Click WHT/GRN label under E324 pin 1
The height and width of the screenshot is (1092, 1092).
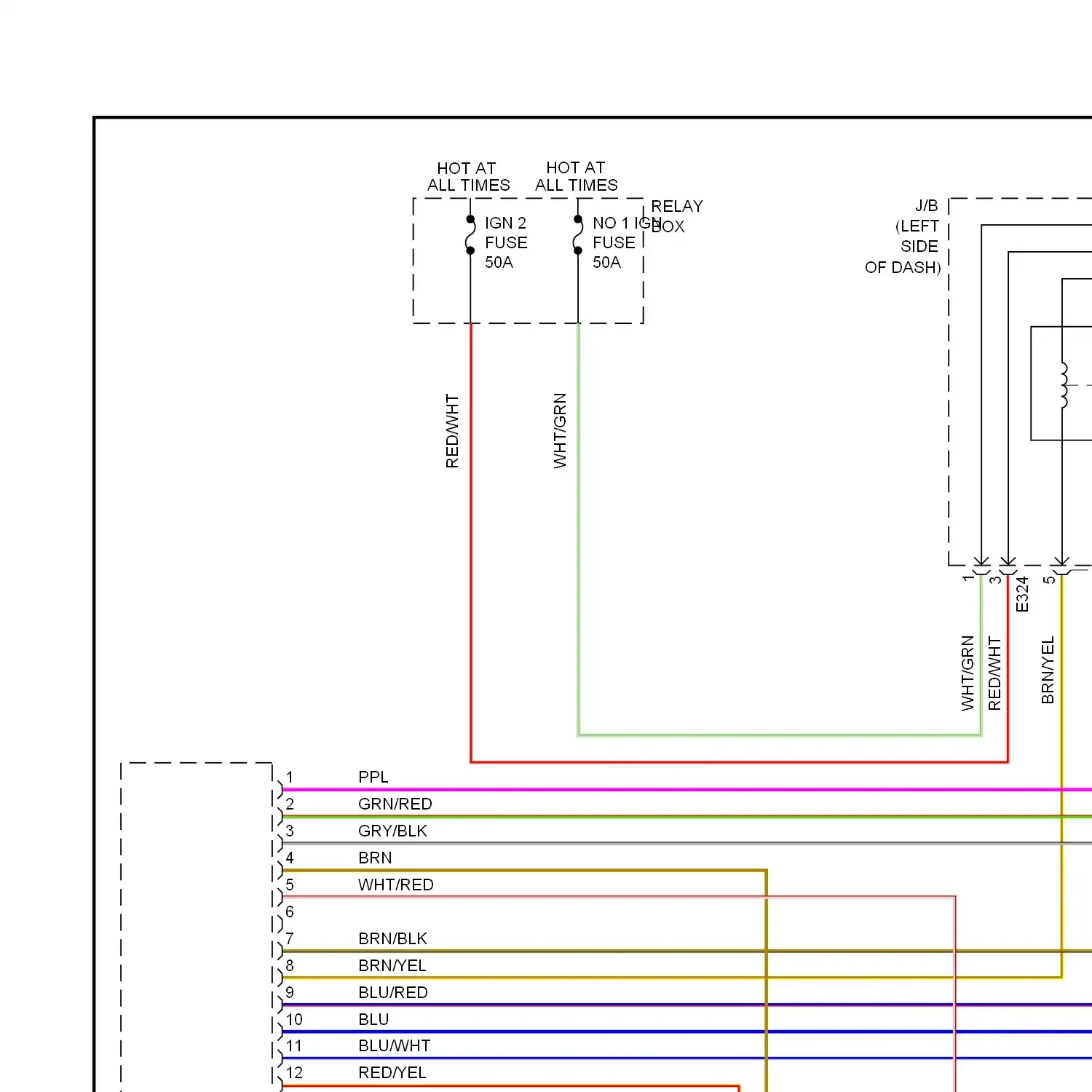968,673
